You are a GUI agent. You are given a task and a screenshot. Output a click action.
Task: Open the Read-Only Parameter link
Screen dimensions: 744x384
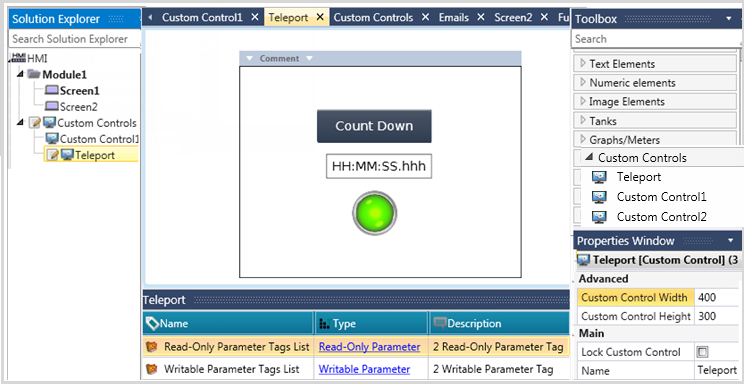369,347
